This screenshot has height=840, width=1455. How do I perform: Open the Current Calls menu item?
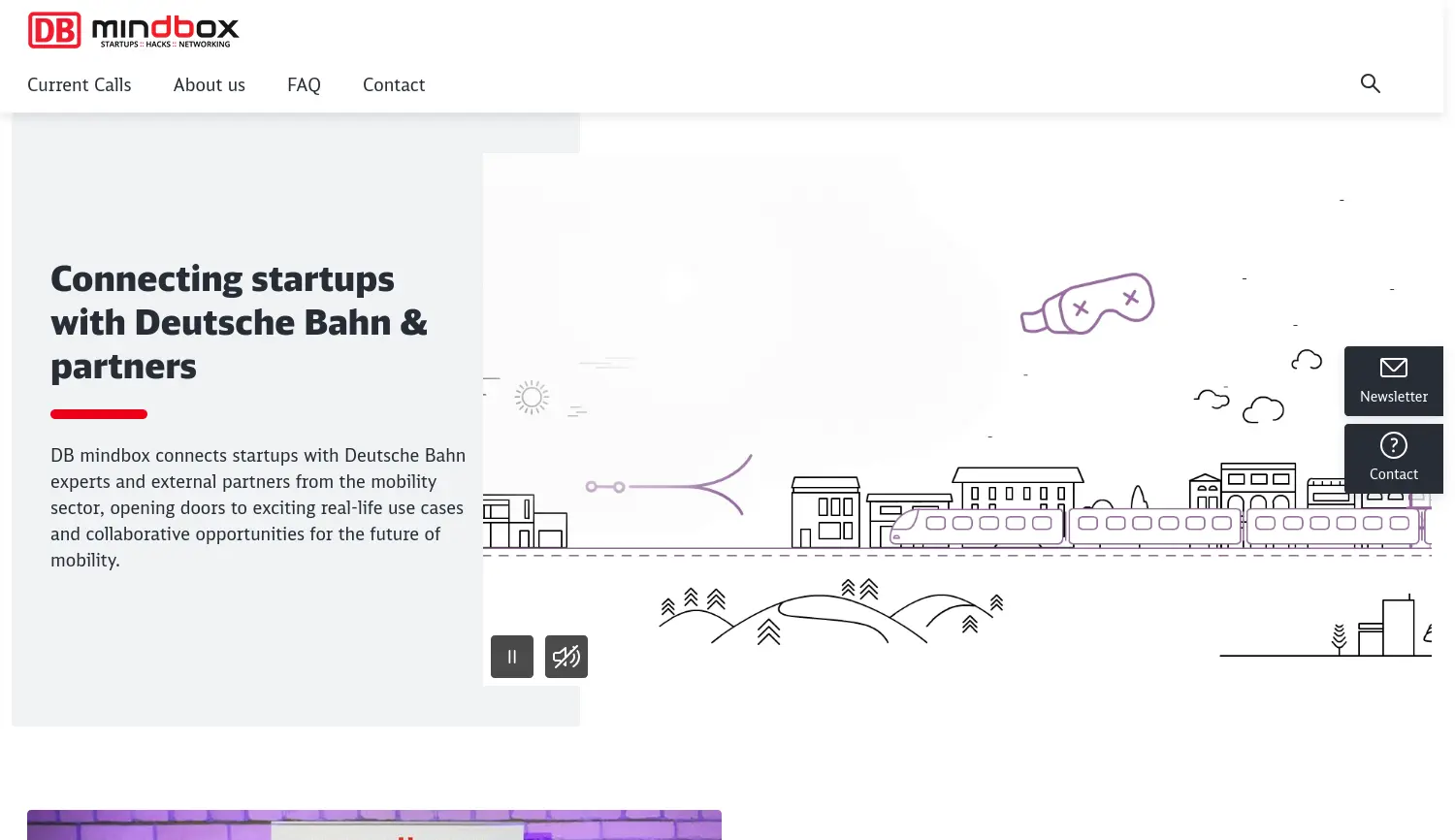click(80, 85)
